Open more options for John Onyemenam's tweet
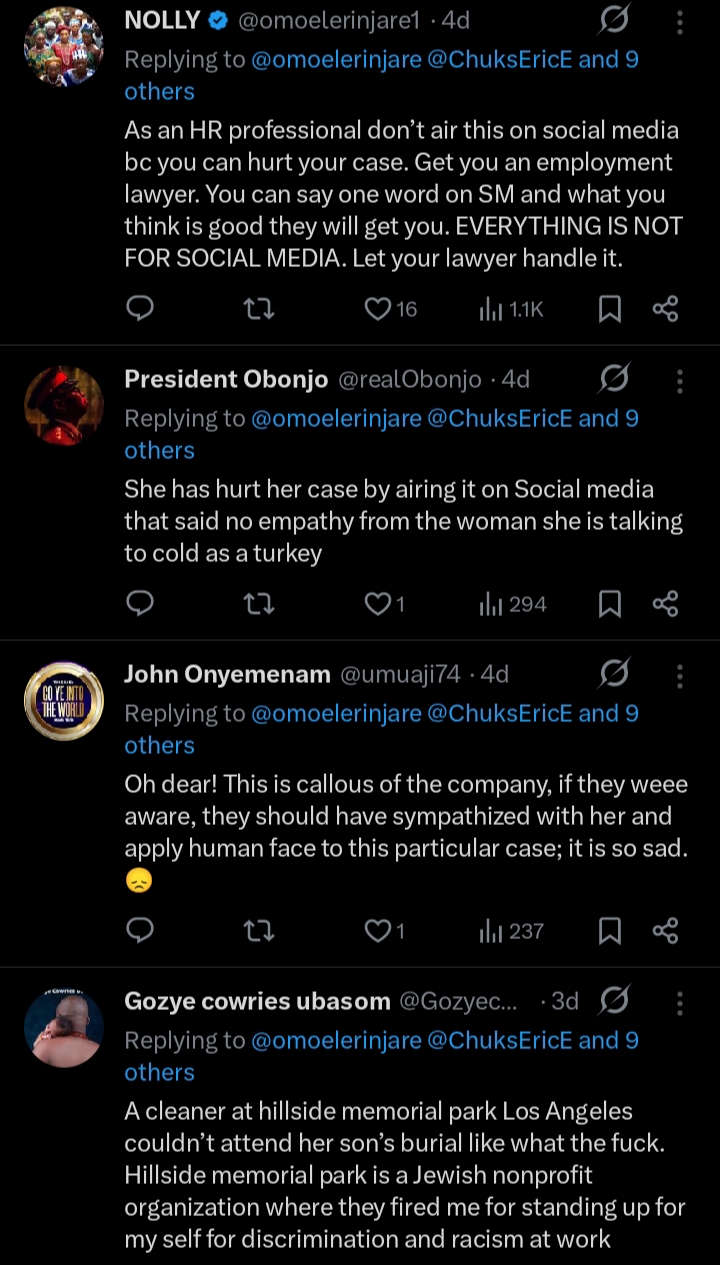 680,675
